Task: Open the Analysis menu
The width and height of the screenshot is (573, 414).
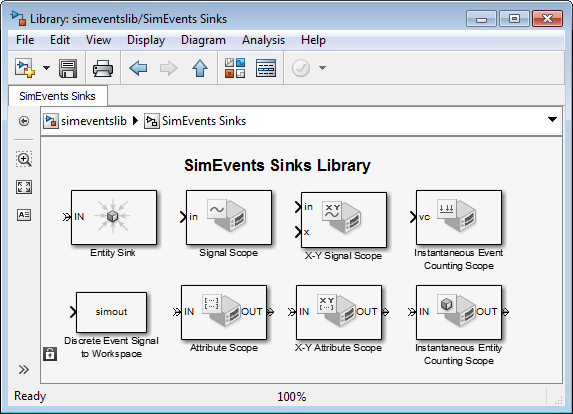Action: coord(263,40)
